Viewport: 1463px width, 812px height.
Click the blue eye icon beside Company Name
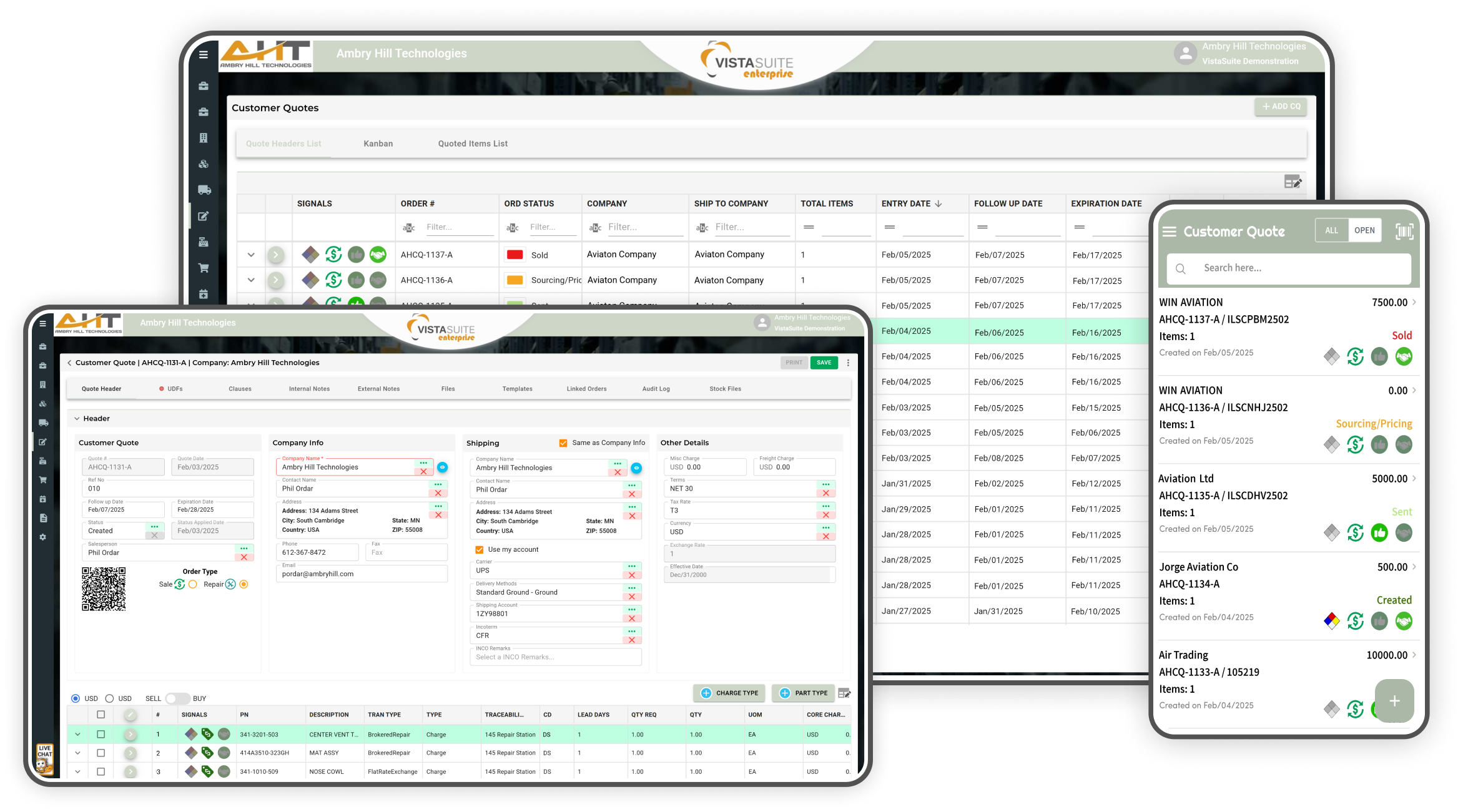pyautogui.click(x=442, y=467)
